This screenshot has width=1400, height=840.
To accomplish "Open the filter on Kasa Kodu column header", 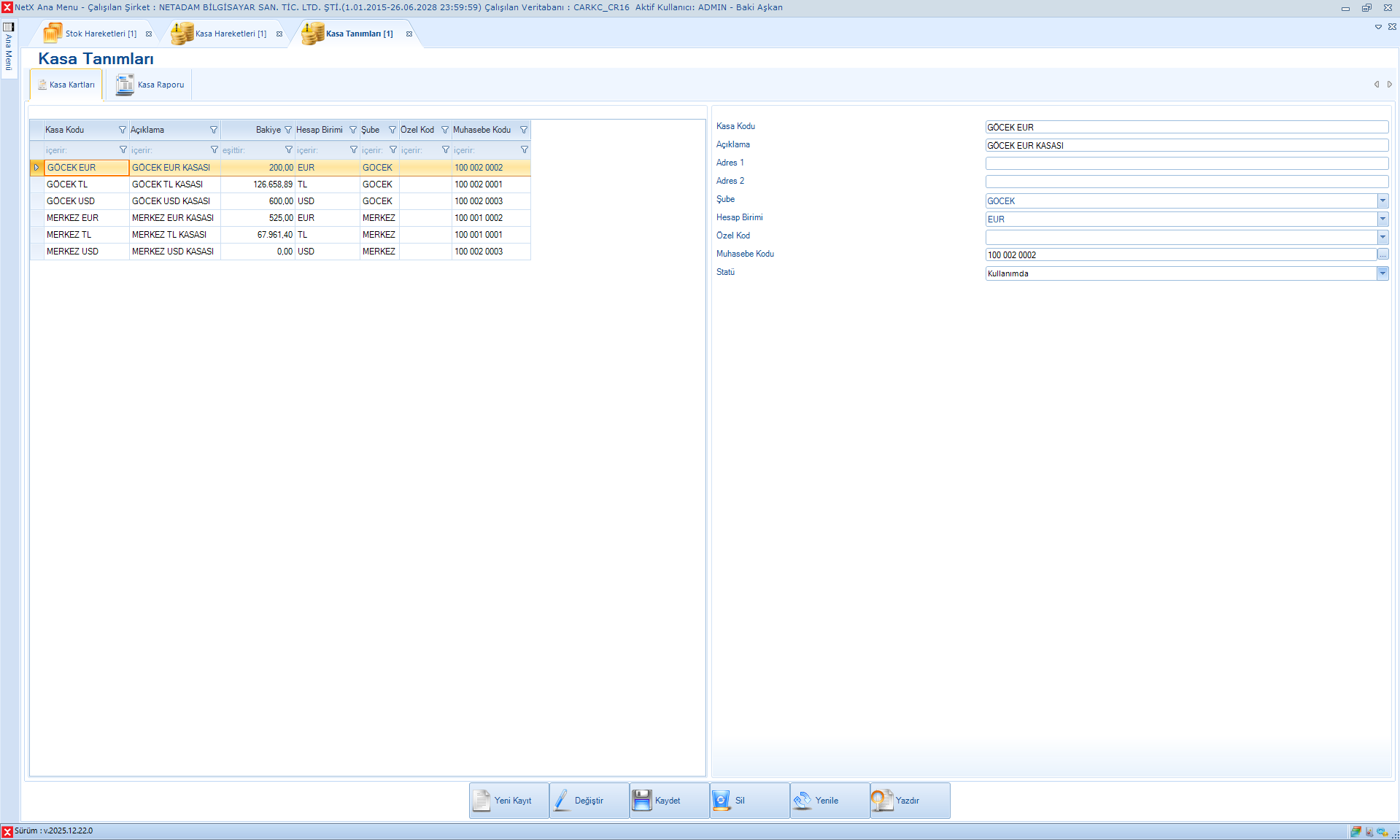I will pos(123,130).
